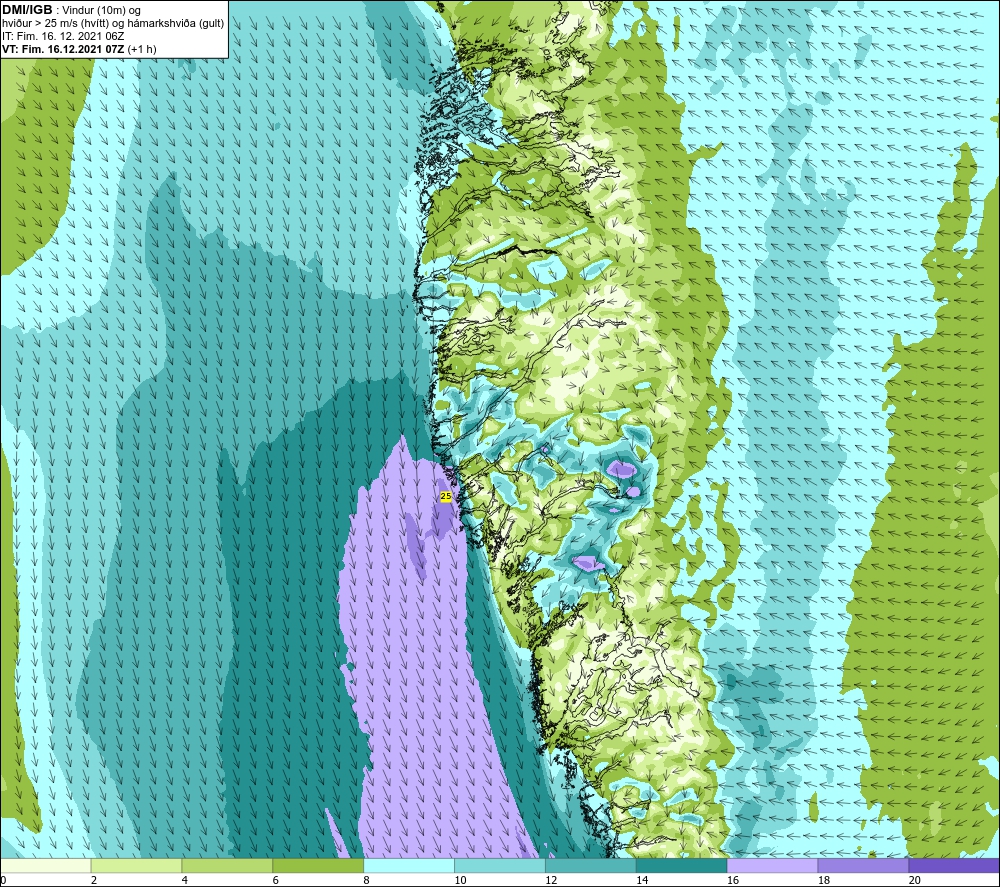Click the scale label '0'

point(3,880)
